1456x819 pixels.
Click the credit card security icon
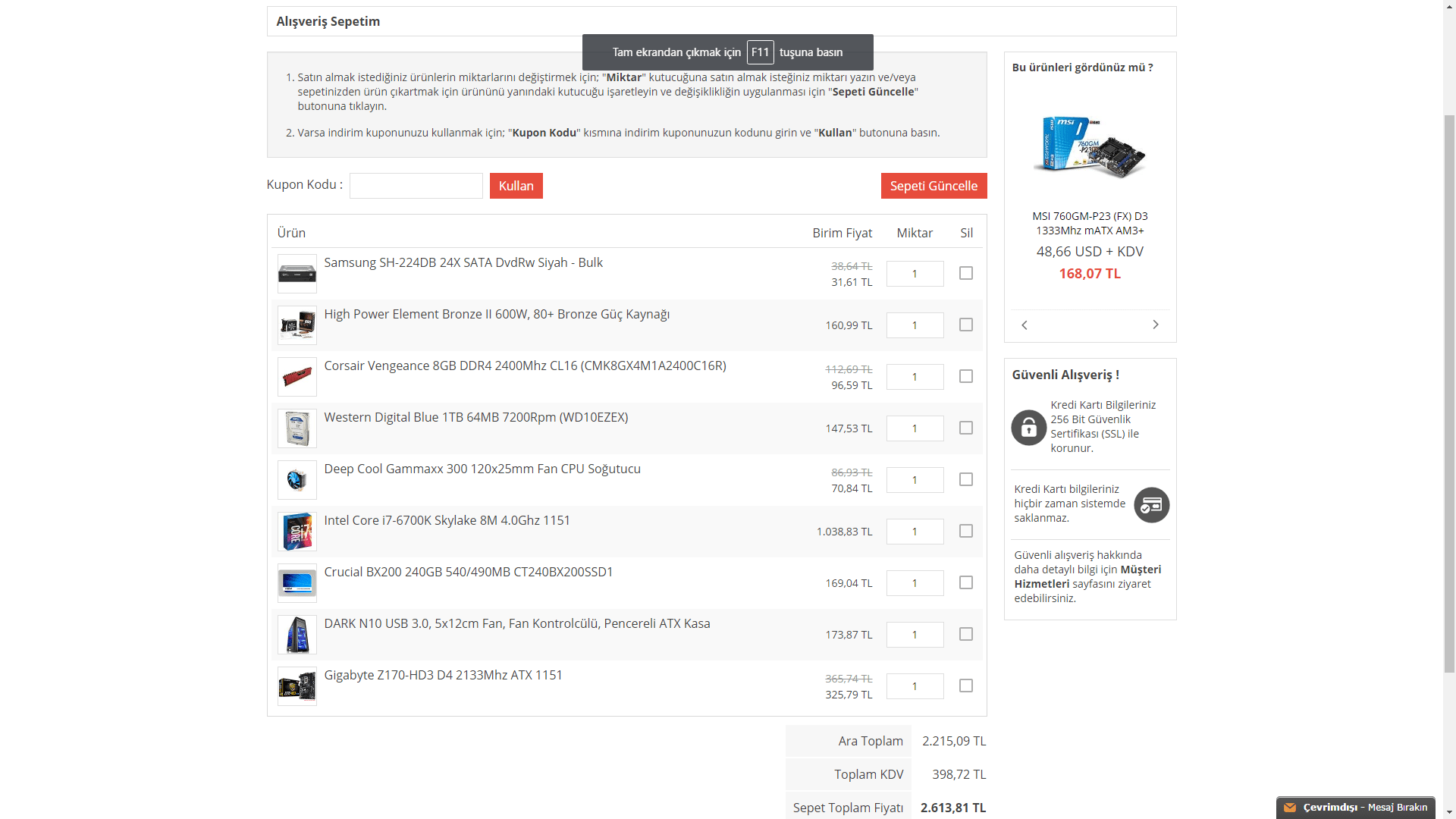coord(1151,505)
